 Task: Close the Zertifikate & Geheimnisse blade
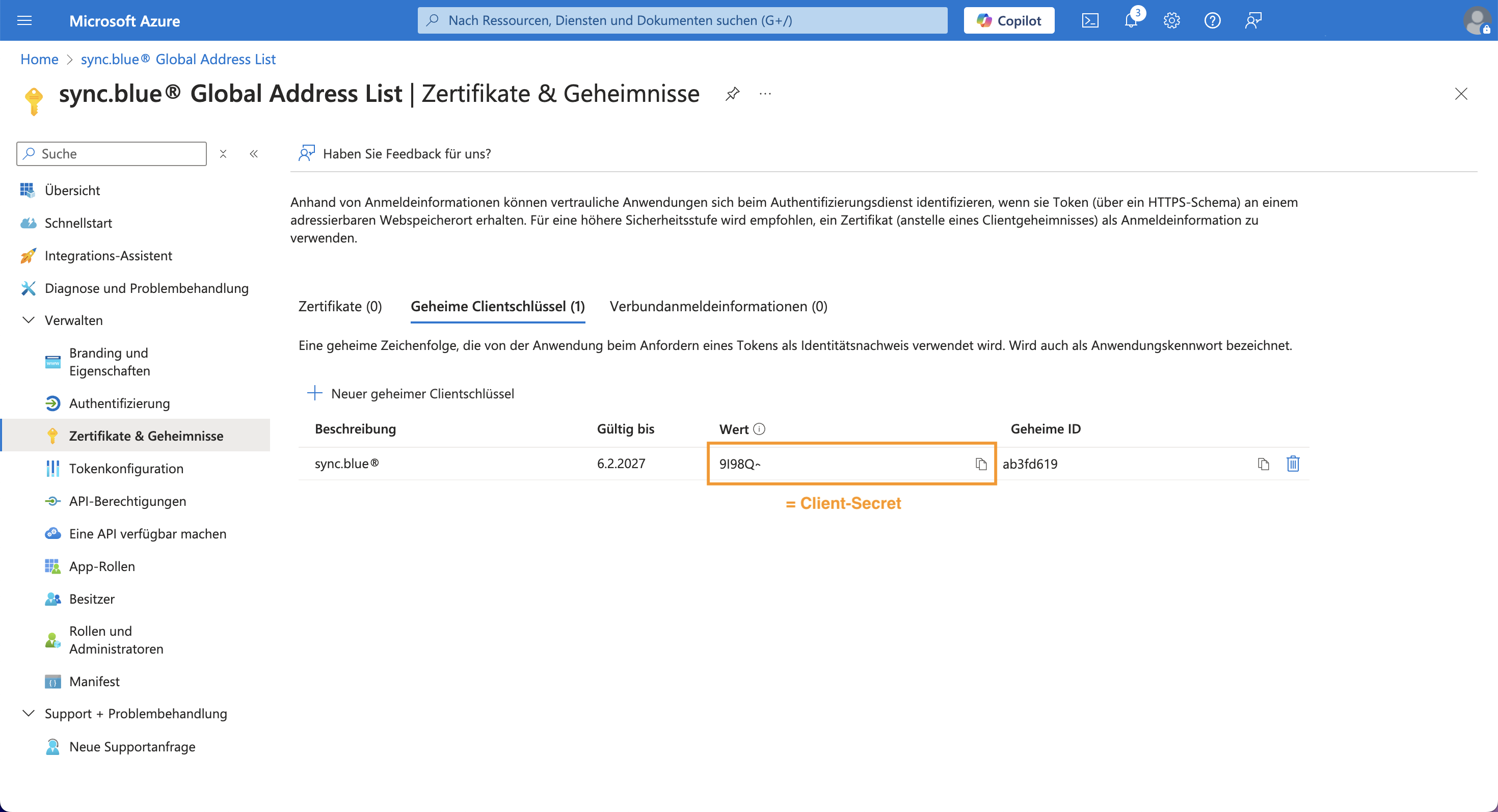tap(1461, 94)
